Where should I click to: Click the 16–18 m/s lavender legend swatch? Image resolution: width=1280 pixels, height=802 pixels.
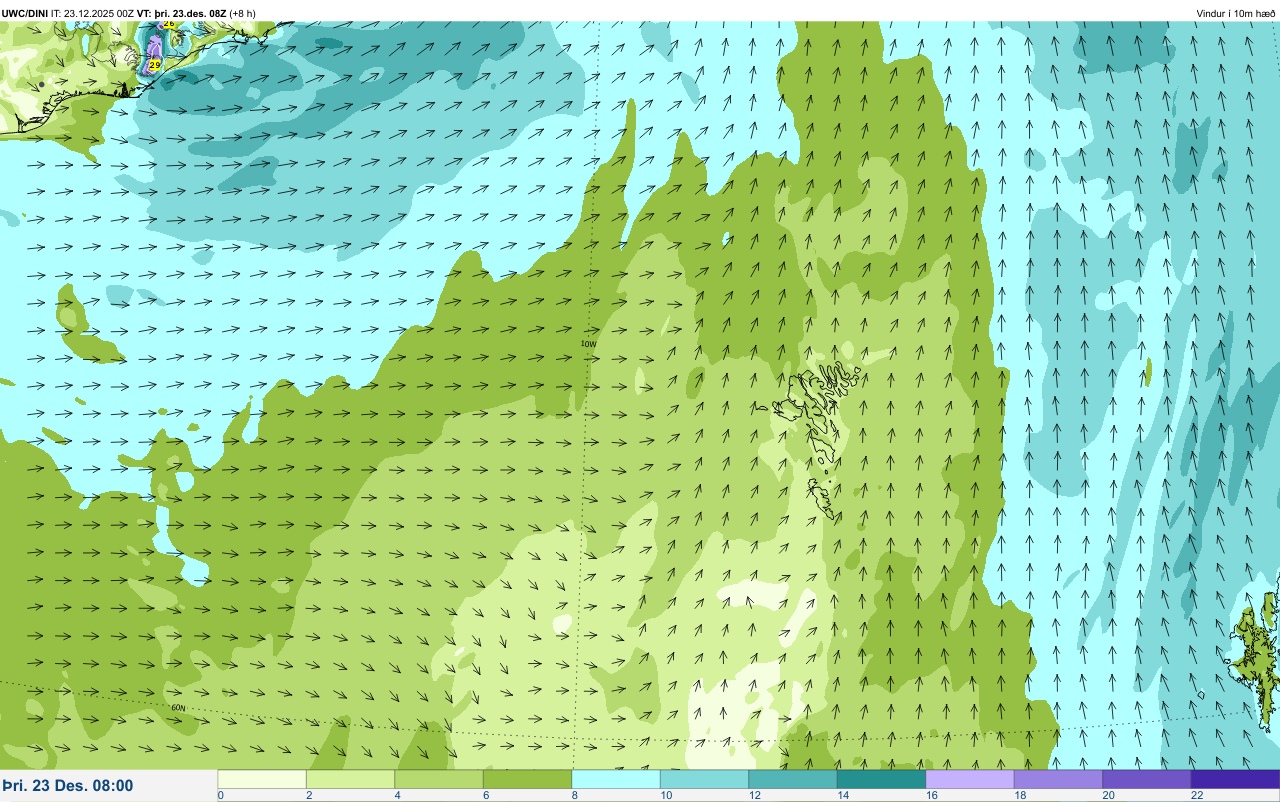[970, 779]
